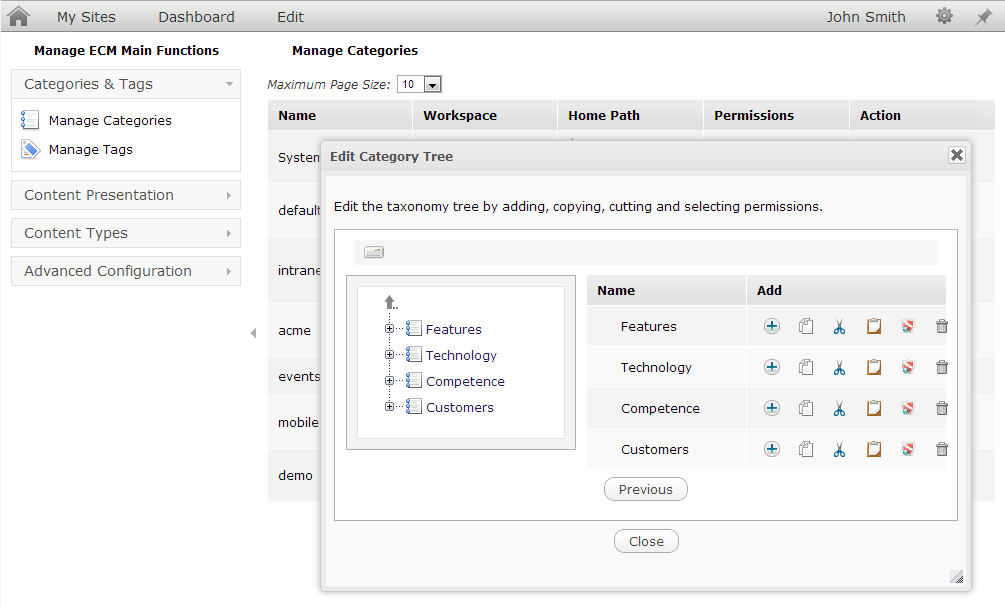Expand the Customers tree node
This screenshot has width=1005, height=607.
coord(389,406)
